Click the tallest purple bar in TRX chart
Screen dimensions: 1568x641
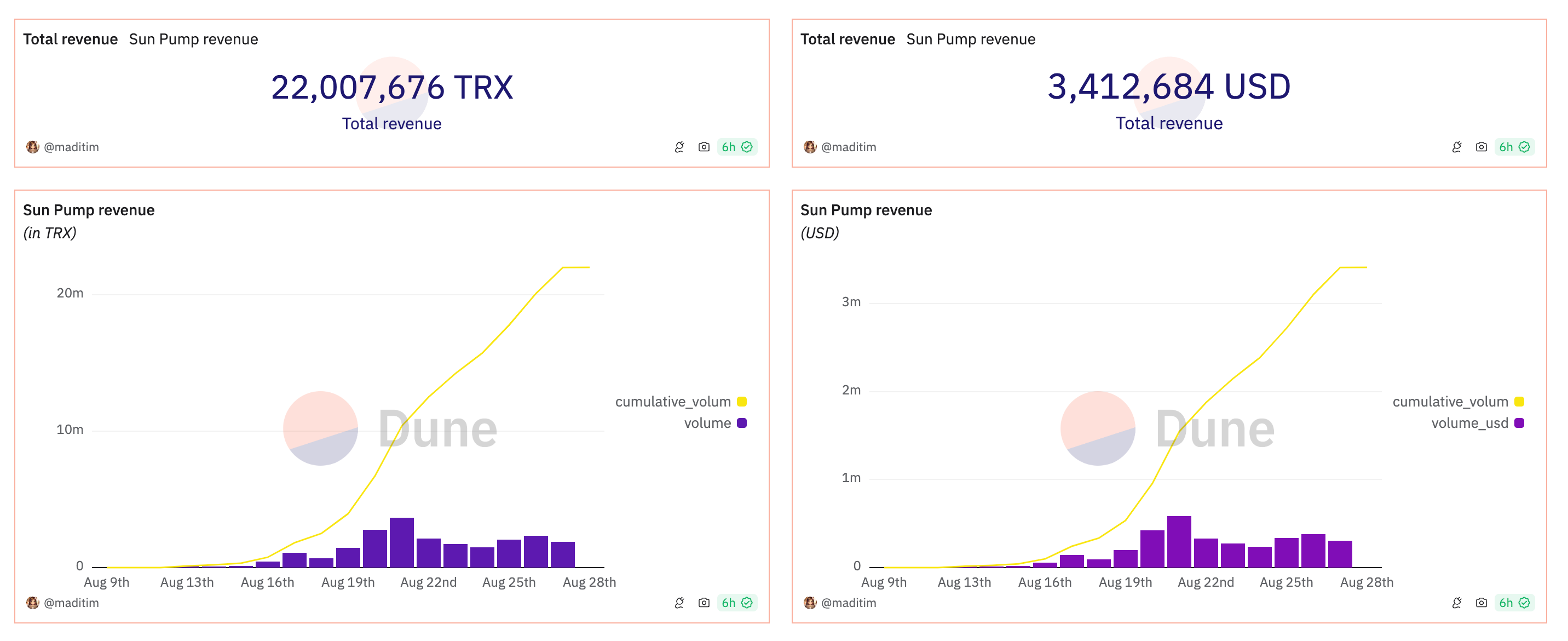click(402, 542)
